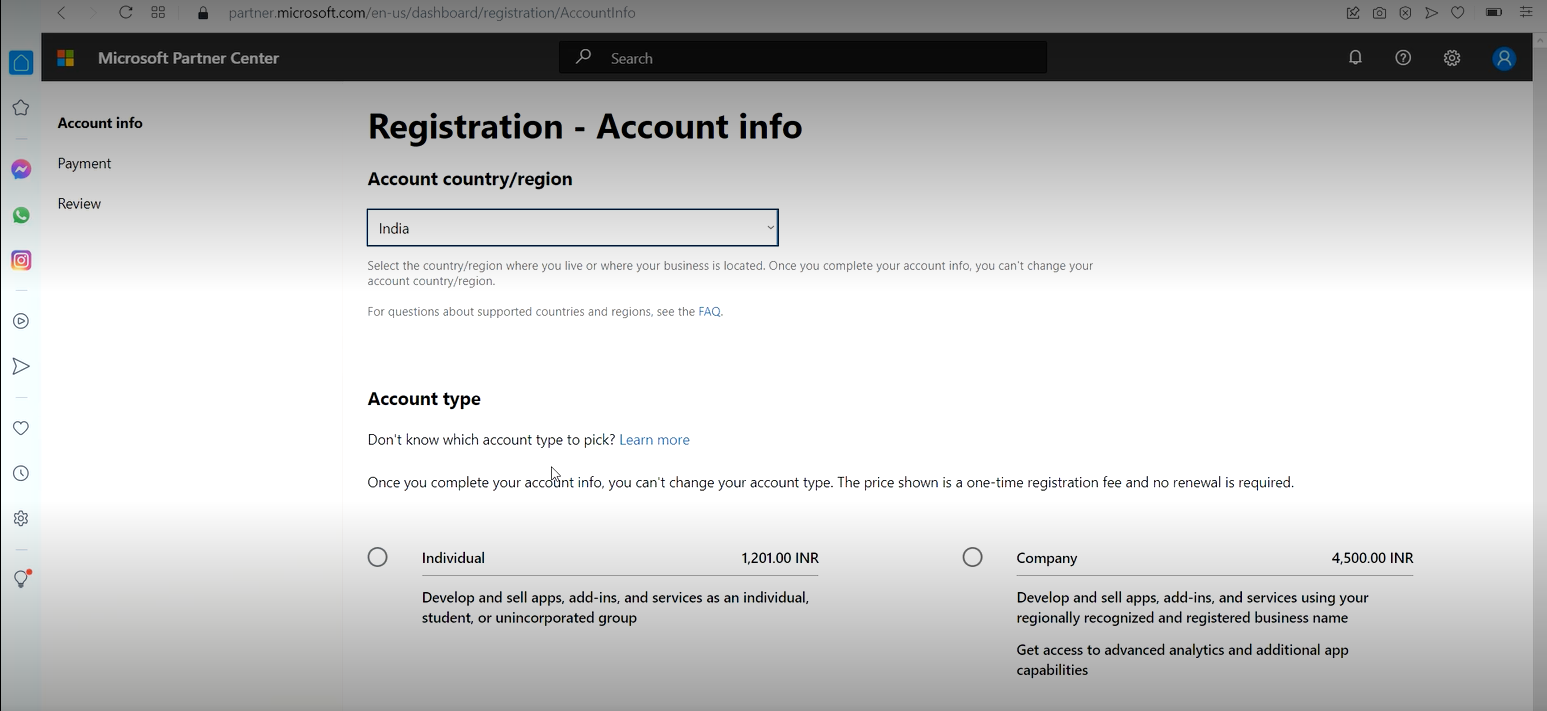Viewport: 1547px width, 711px height.
Task: Open the FAQ link
Action: pos(709,312)
